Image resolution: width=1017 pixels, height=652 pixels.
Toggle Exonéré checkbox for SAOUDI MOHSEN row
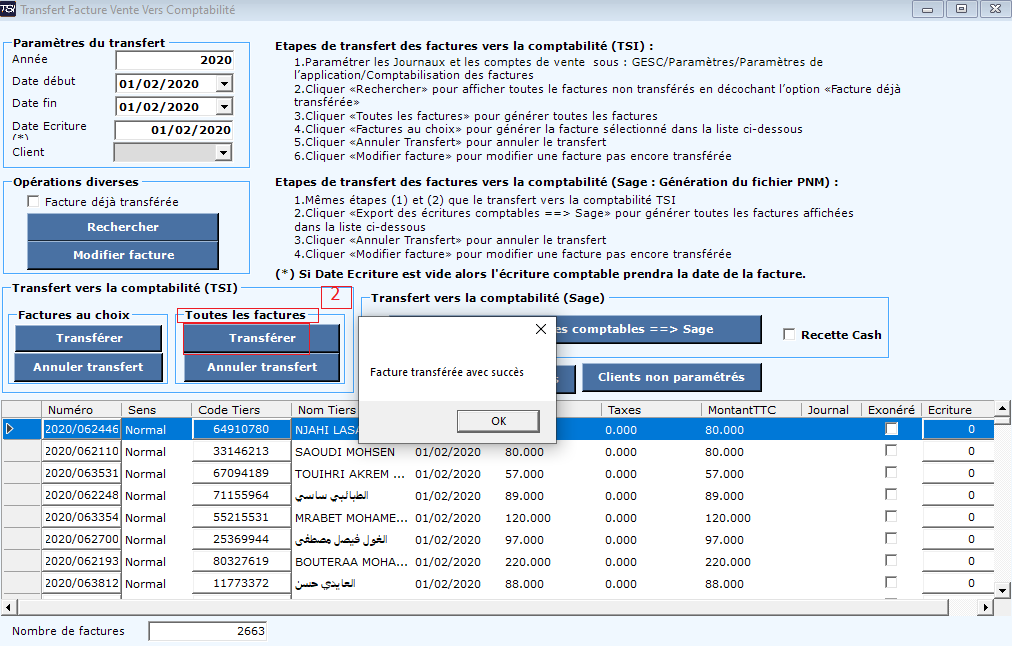[x=891, y=451]
